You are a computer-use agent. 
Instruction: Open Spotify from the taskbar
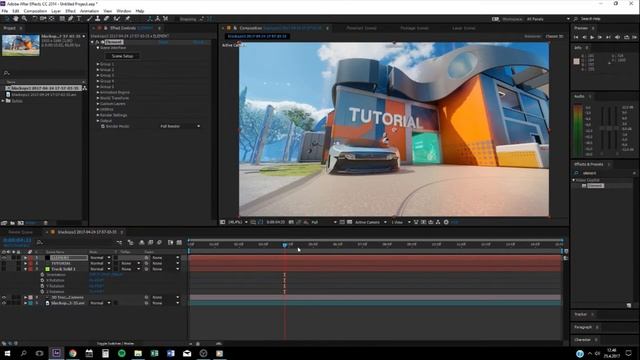pos(122,353)
